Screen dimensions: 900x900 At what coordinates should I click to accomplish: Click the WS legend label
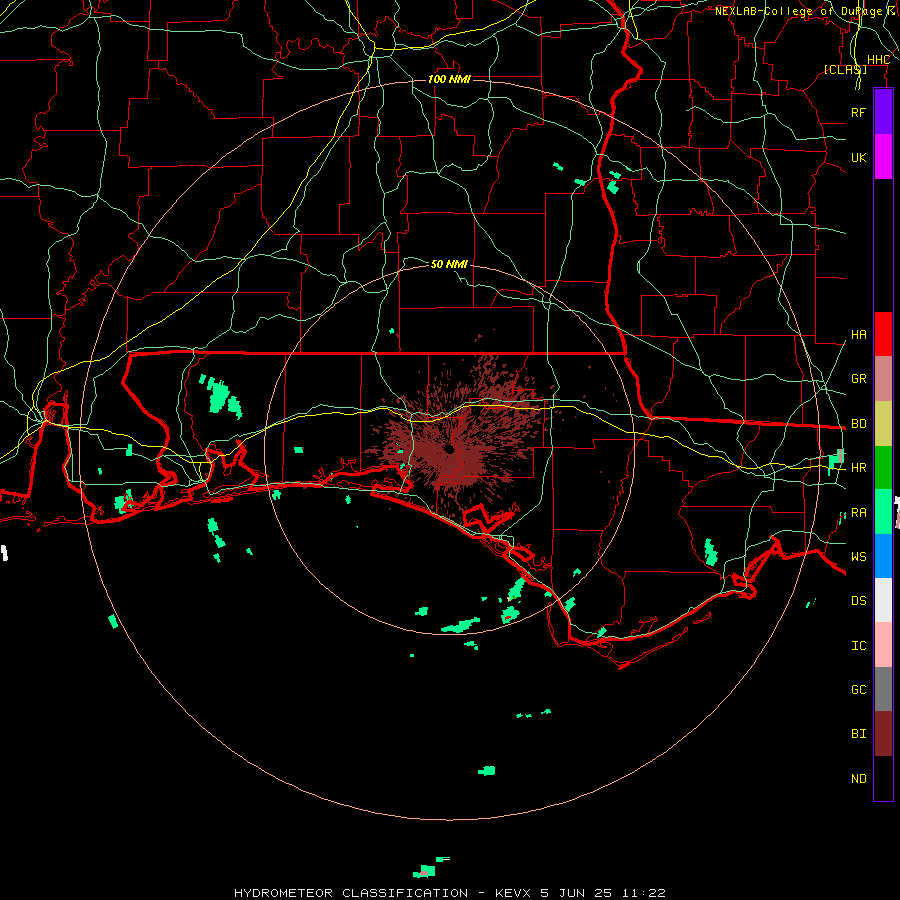coord(858,557)
